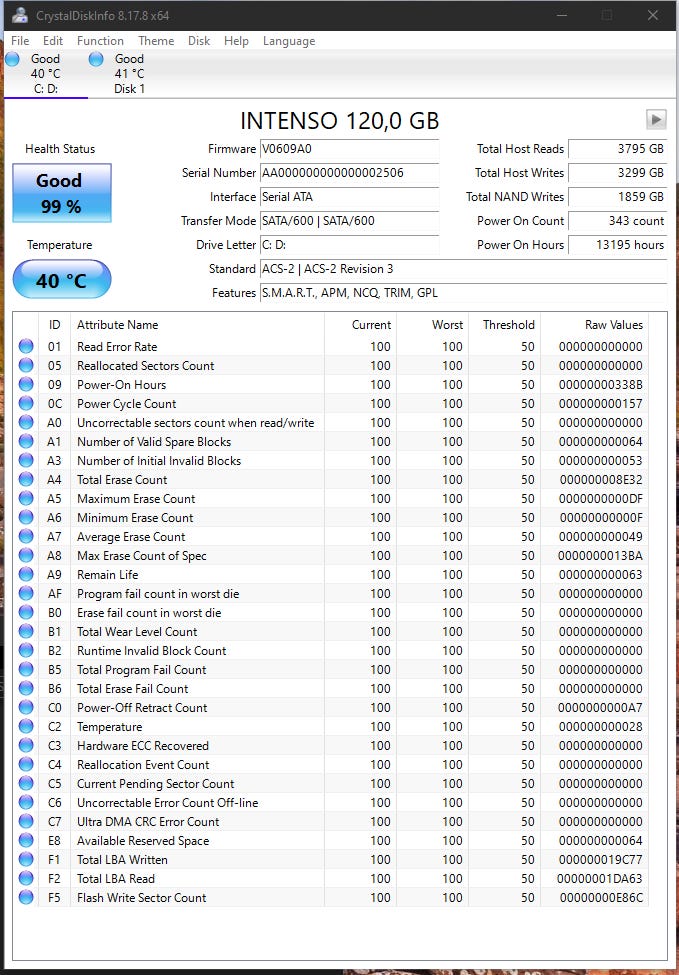Click the status orb for Hardware ECC Recovered
The height and width of the screenshot is (975, 679).
click(26, 746)
